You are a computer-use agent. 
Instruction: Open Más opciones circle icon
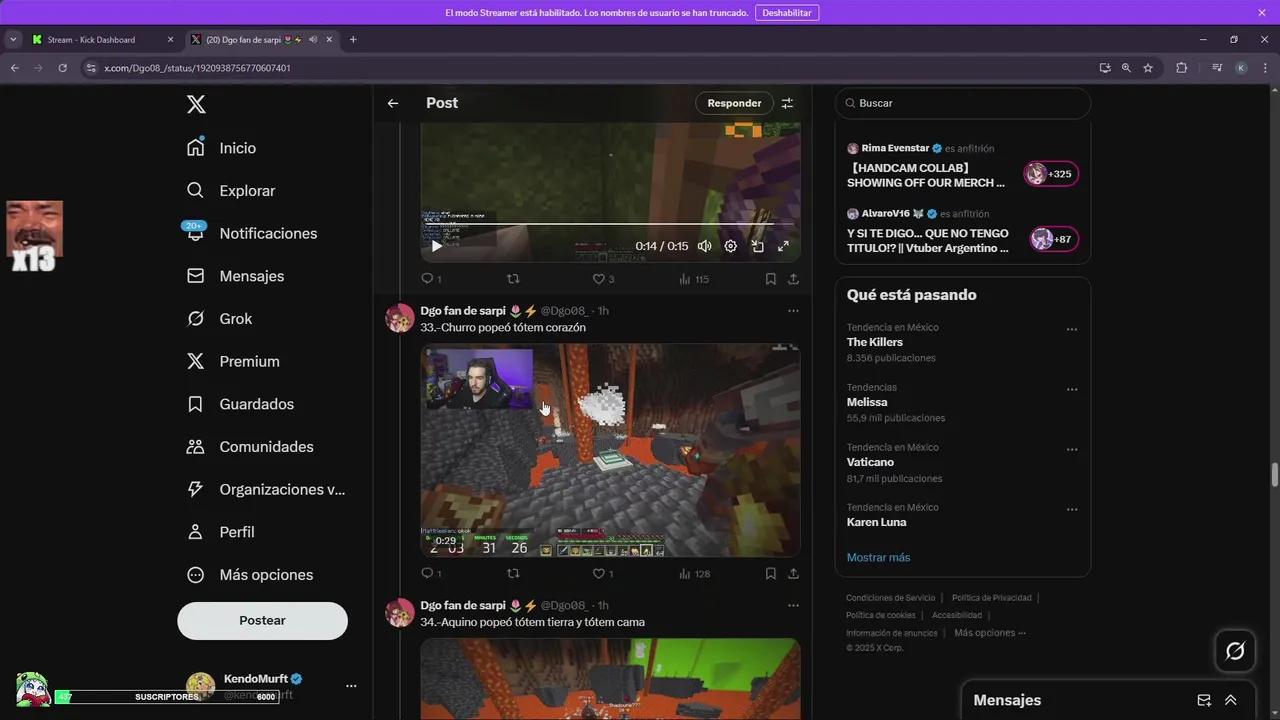(x=196, y=575)
